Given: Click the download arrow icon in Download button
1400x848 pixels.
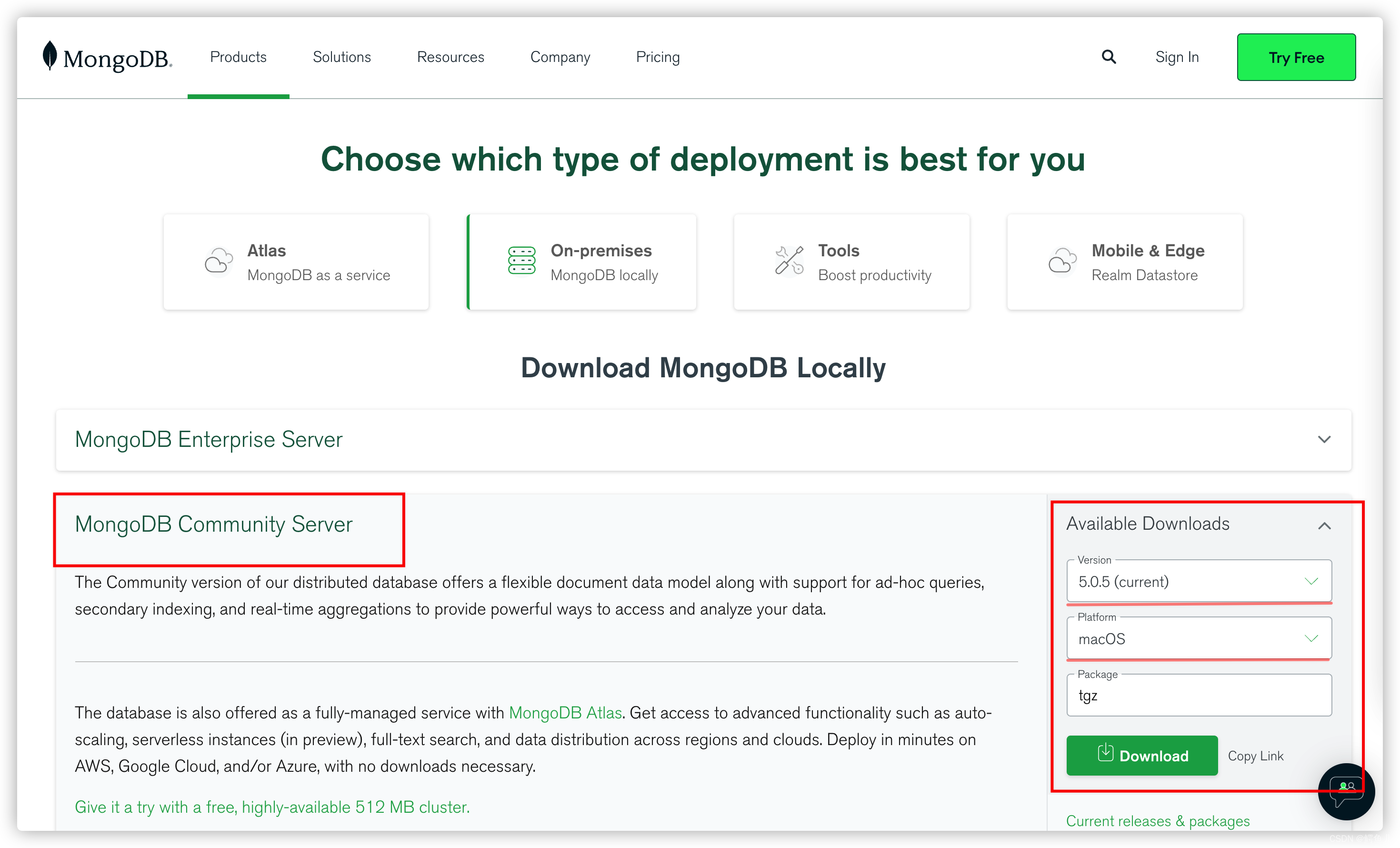Looking at the screenshot, I should coord(1105,753).
